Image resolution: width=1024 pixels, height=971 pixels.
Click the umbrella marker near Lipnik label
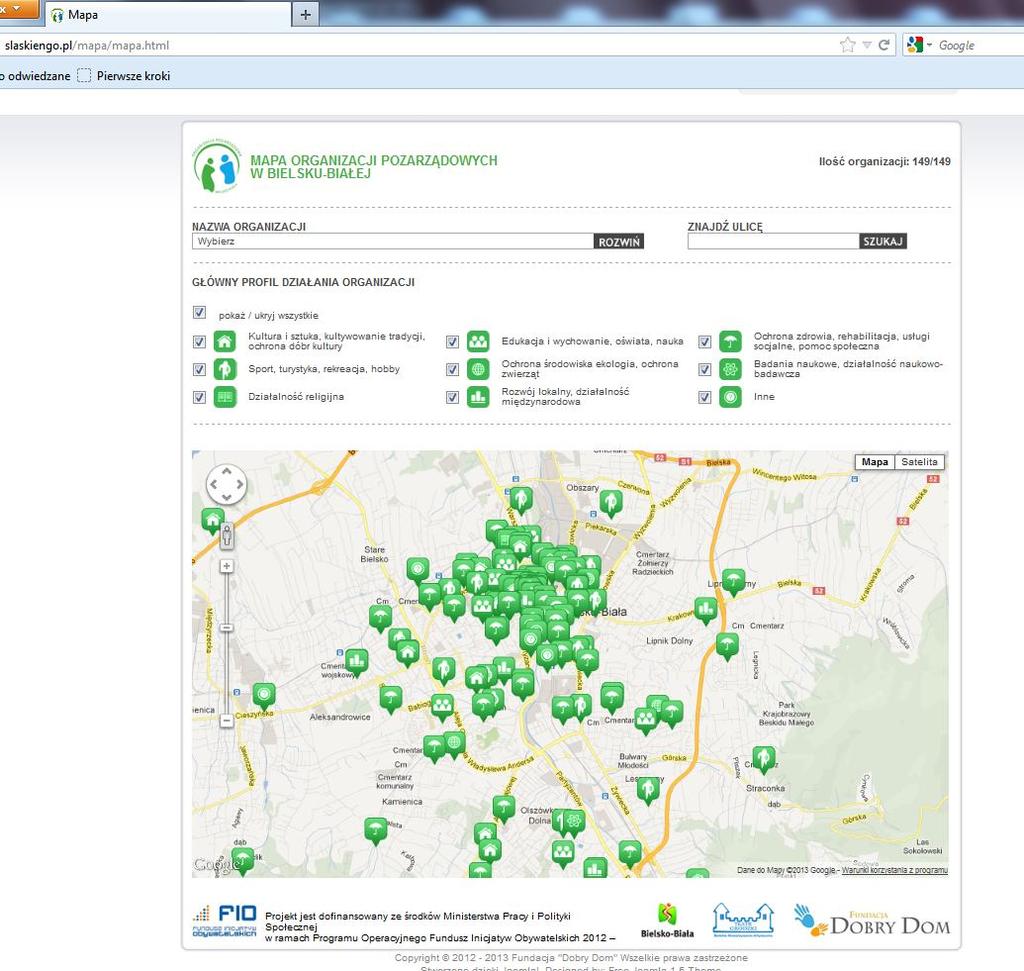pos(733,581)
